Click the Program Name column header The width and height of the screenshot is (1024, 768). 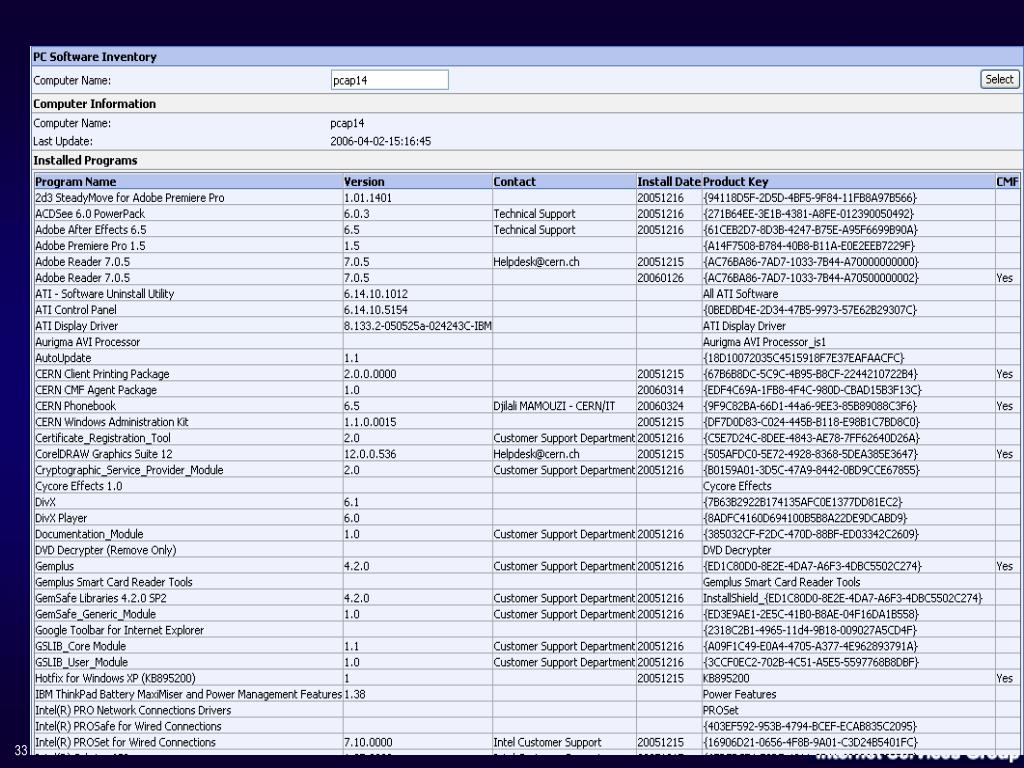[76, 182]
